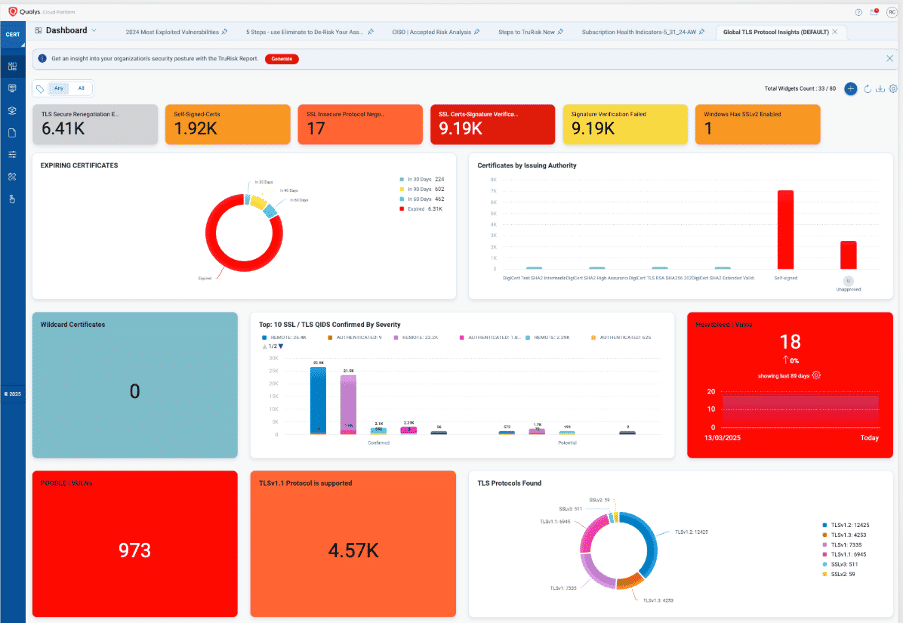Toggle TLSv1.3: 4253 legend entry
The image size is (904, 624).
(x=845, y=535)
